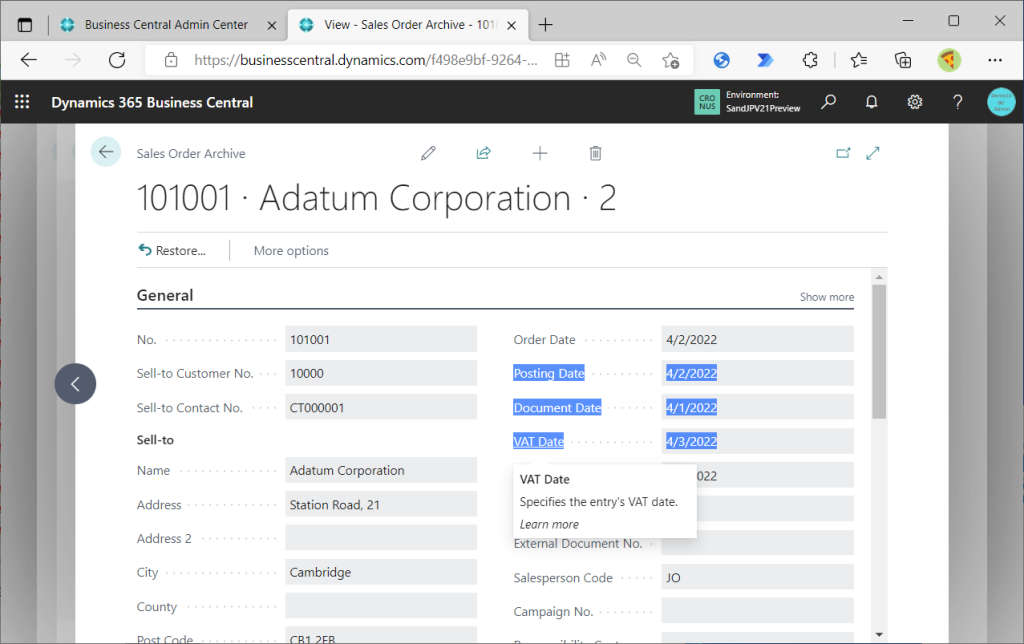The image size is (1024, 644).
Task: Open the Help question mark
Action: point(957,102)
